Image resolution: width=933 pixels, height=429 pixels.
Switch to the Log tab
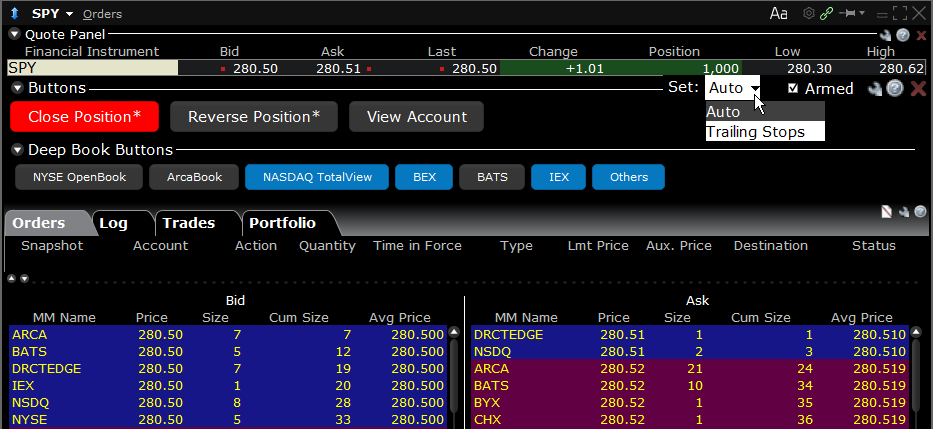[x=114, y=223]
